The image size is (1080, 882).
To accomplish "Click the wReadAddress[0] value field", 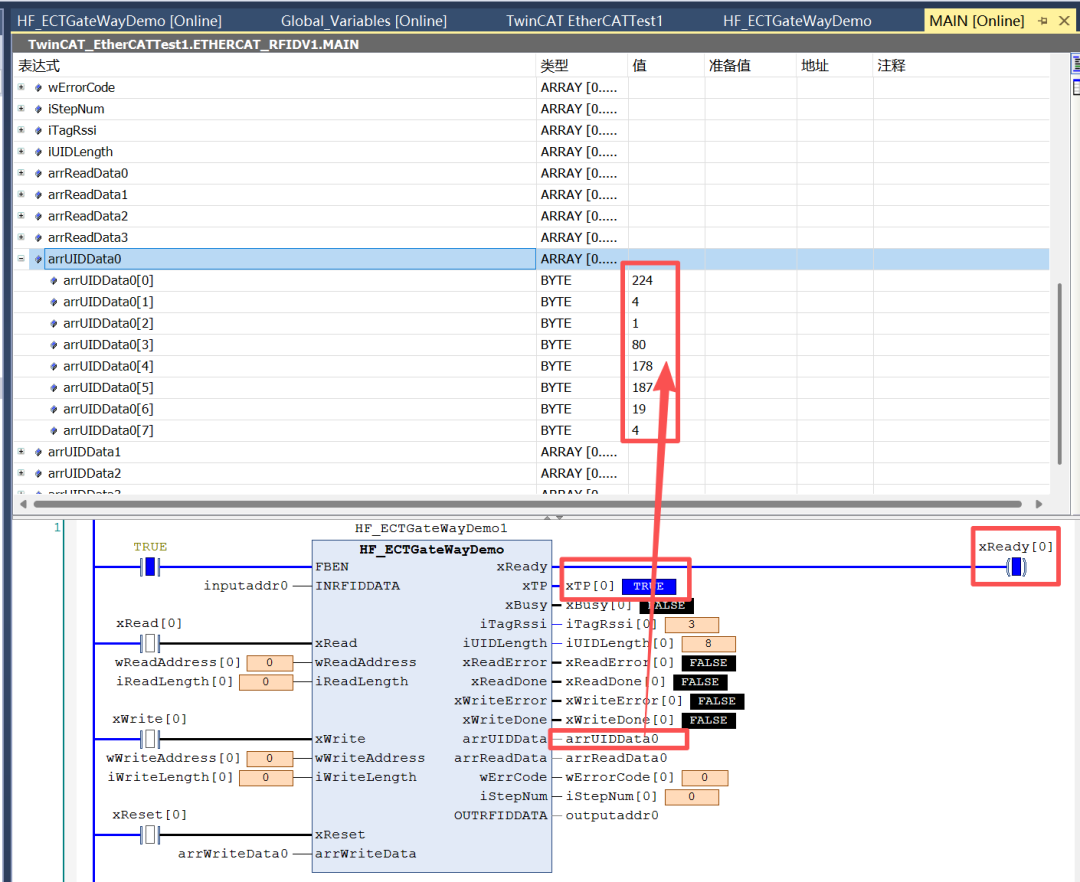I will point(270,663).
